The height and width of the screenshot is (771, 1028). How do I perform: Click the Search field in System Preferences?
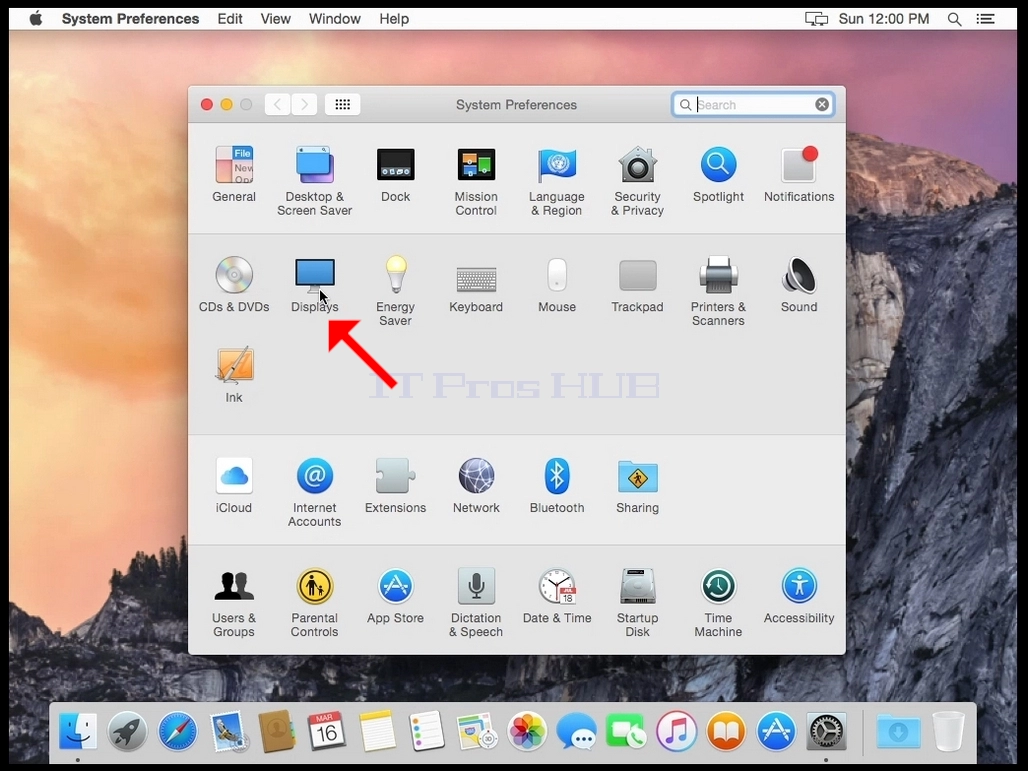(753, 105)
